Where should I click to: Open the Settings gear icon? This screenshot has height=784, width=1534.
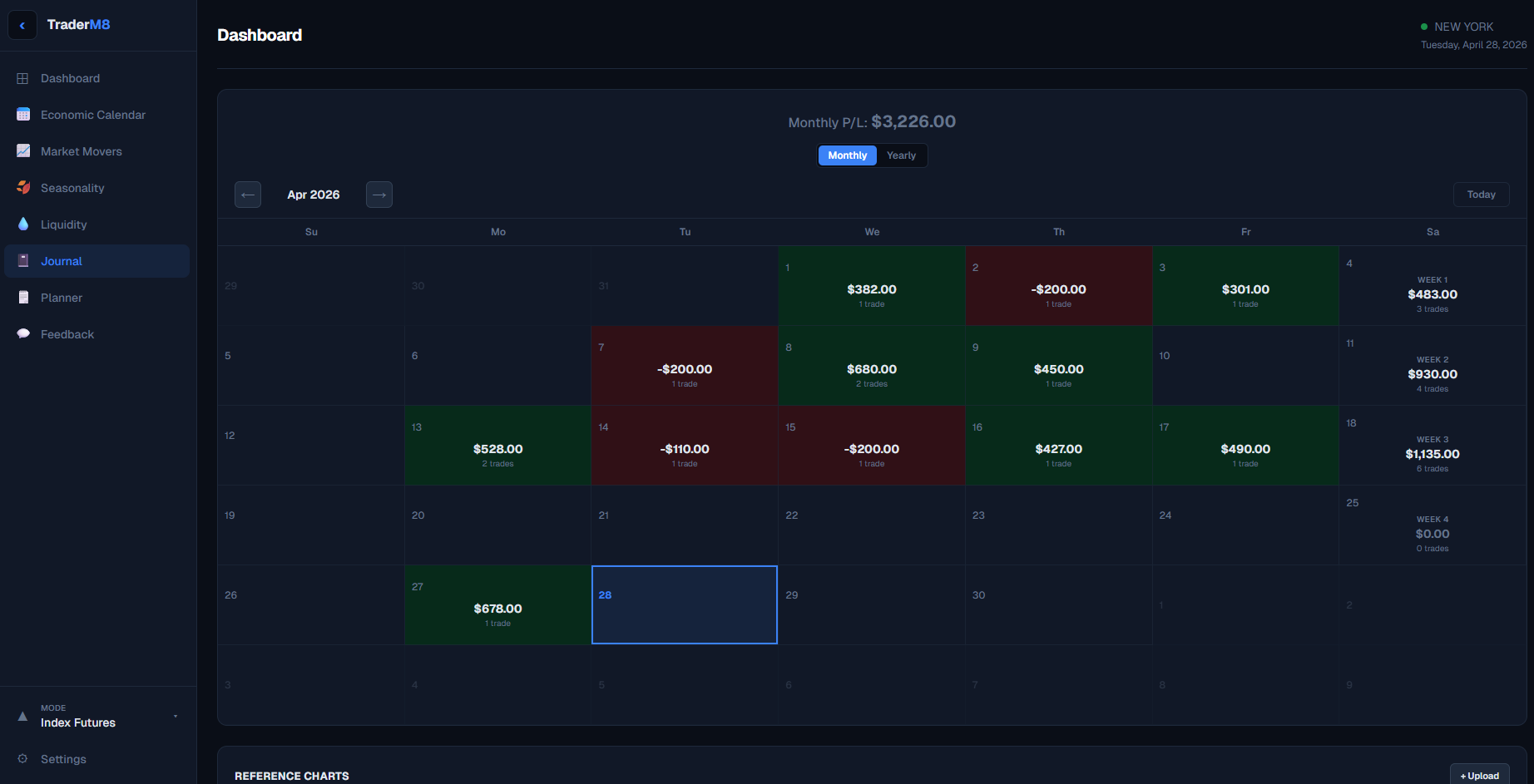(22, 759)
